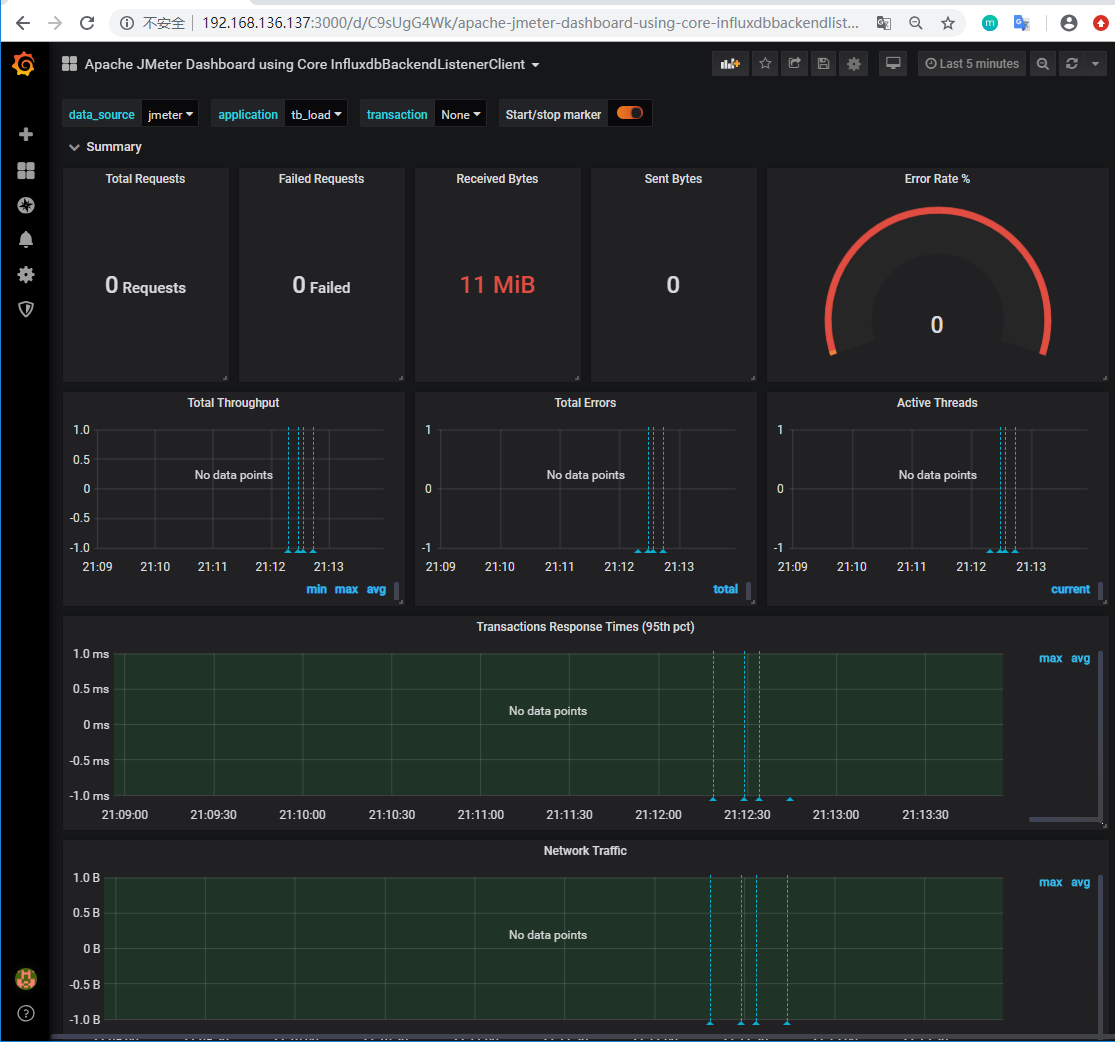The image size is (1115, 1042).
Task: Go back with browser back arrow
Action: 23,23
